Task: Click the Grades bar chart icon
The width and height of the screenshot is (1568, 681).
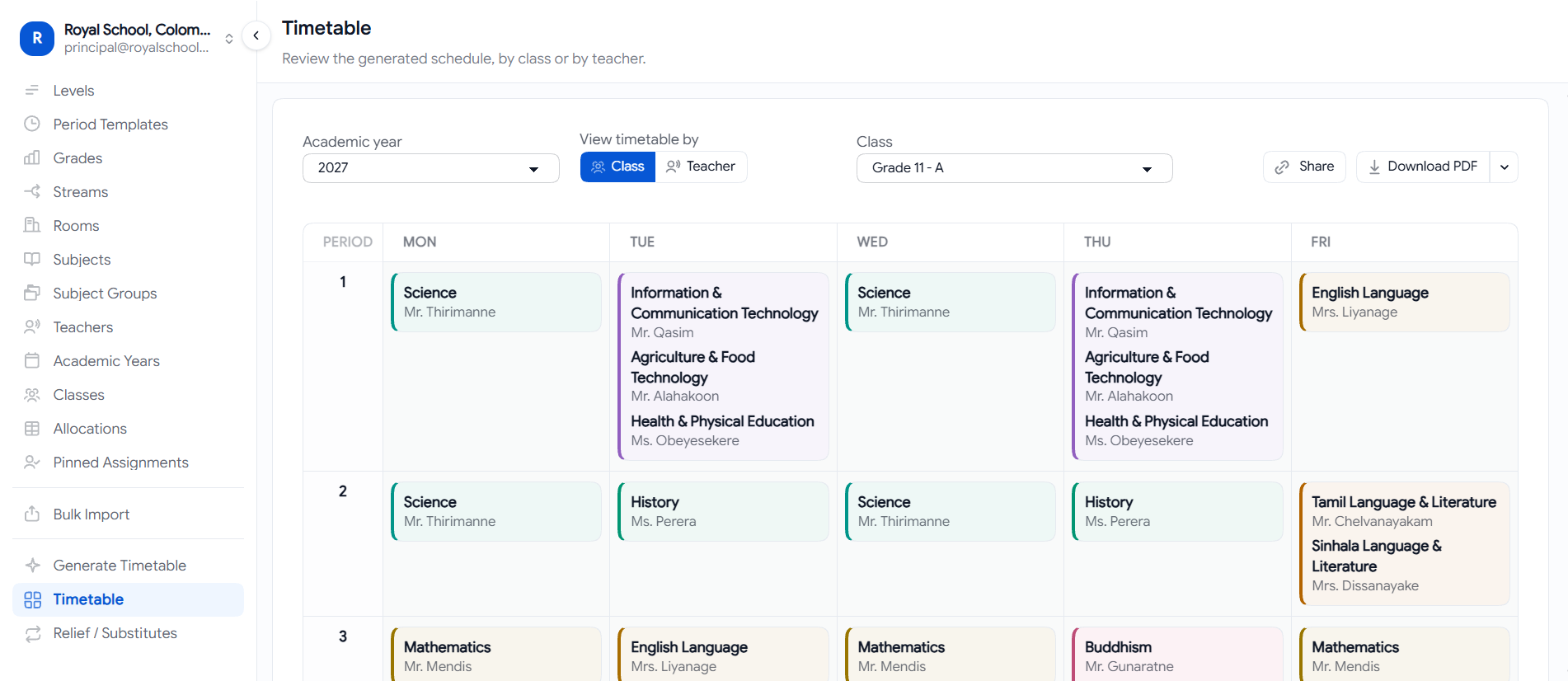Action: [x=32, y=157]
